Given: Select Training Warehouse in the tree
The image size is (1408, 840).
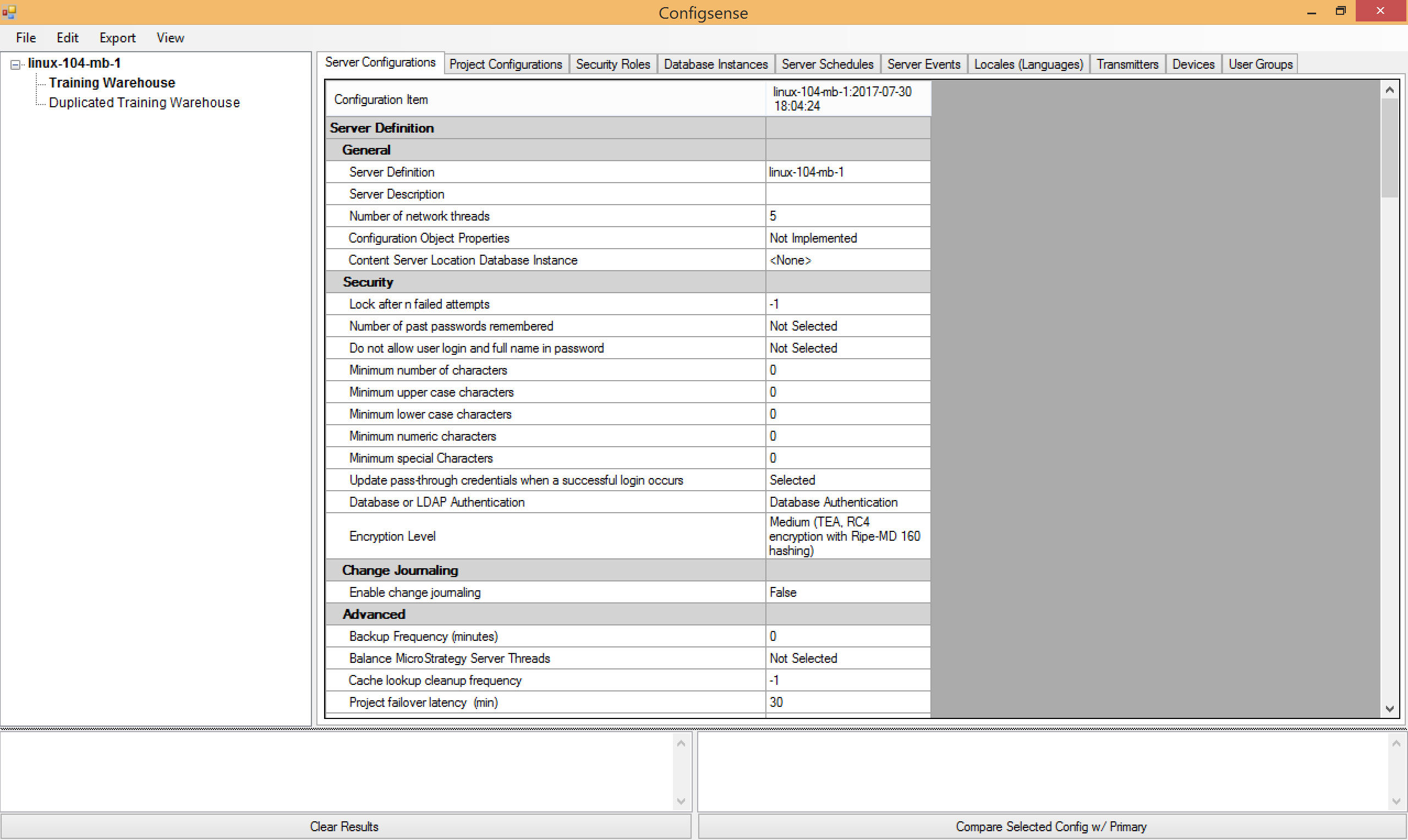Looking at the screenshot, I should tap(112, 83).
